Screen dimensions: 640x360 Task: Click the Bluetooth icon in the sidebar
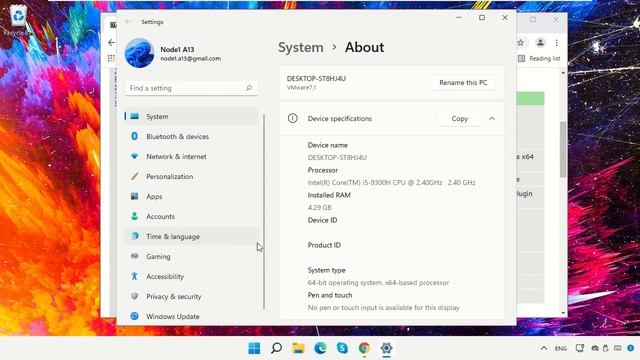134,136
